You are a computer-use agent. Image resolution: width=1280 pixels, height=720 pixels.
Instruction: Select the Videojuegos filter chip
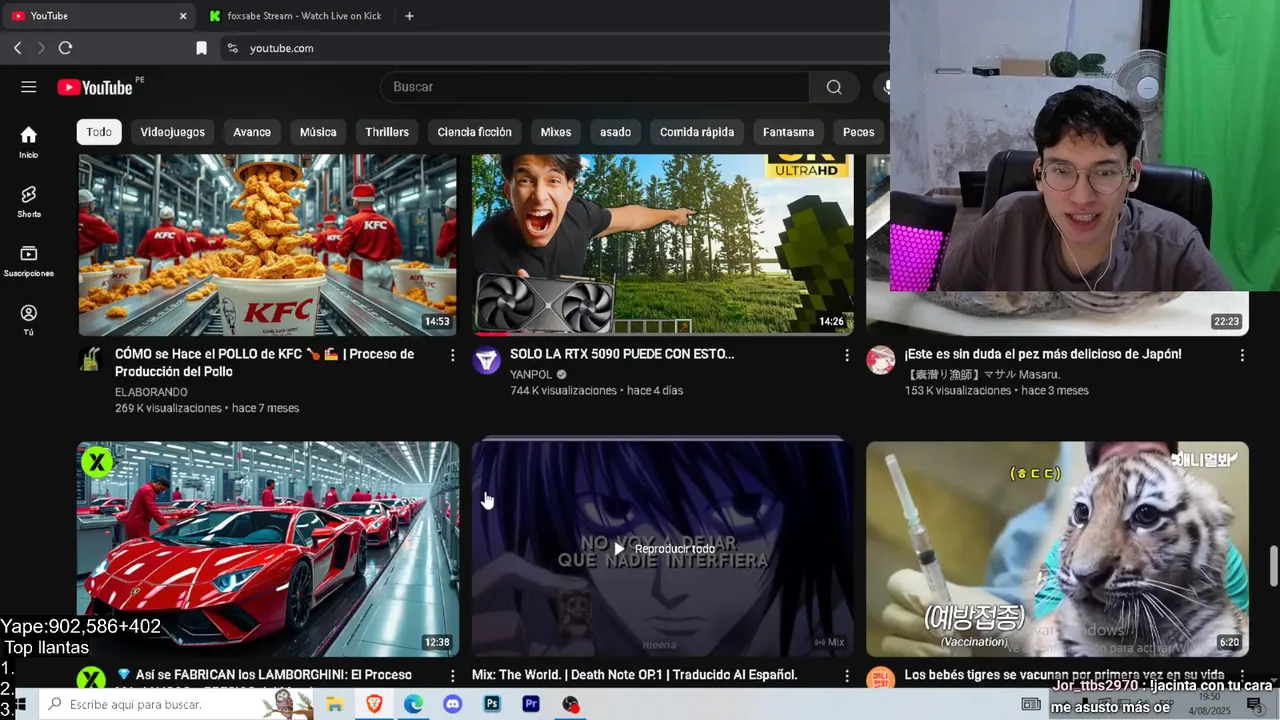(x=173, y=132)
